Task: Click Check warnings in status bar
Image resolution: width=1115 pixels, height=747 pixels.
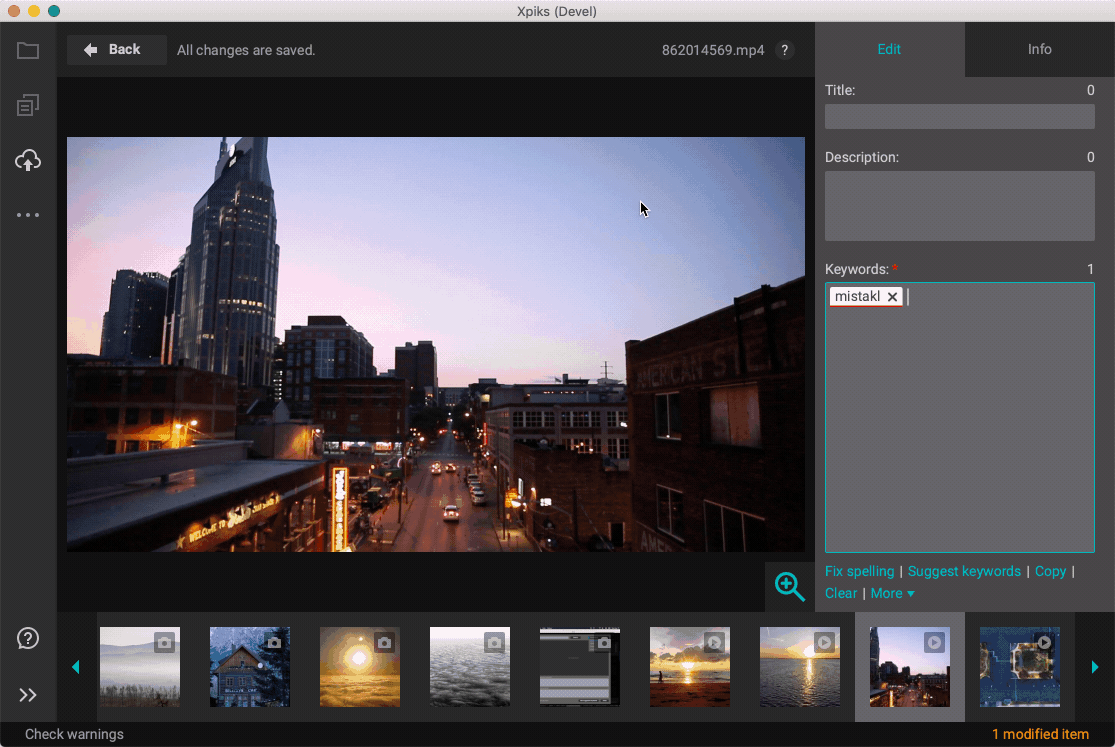Action: tap(74, 734)
